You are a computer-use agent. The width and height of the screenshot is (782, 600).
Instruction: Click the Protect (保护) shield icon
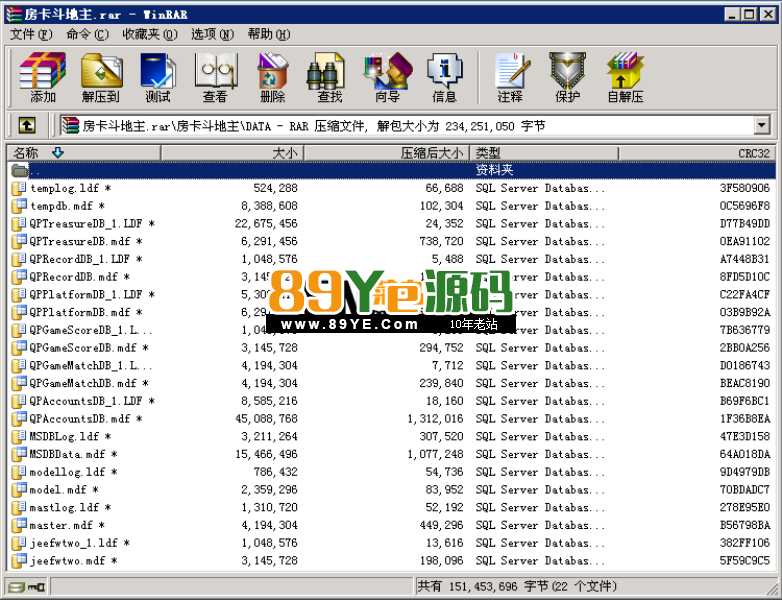[x=568, y=77]
